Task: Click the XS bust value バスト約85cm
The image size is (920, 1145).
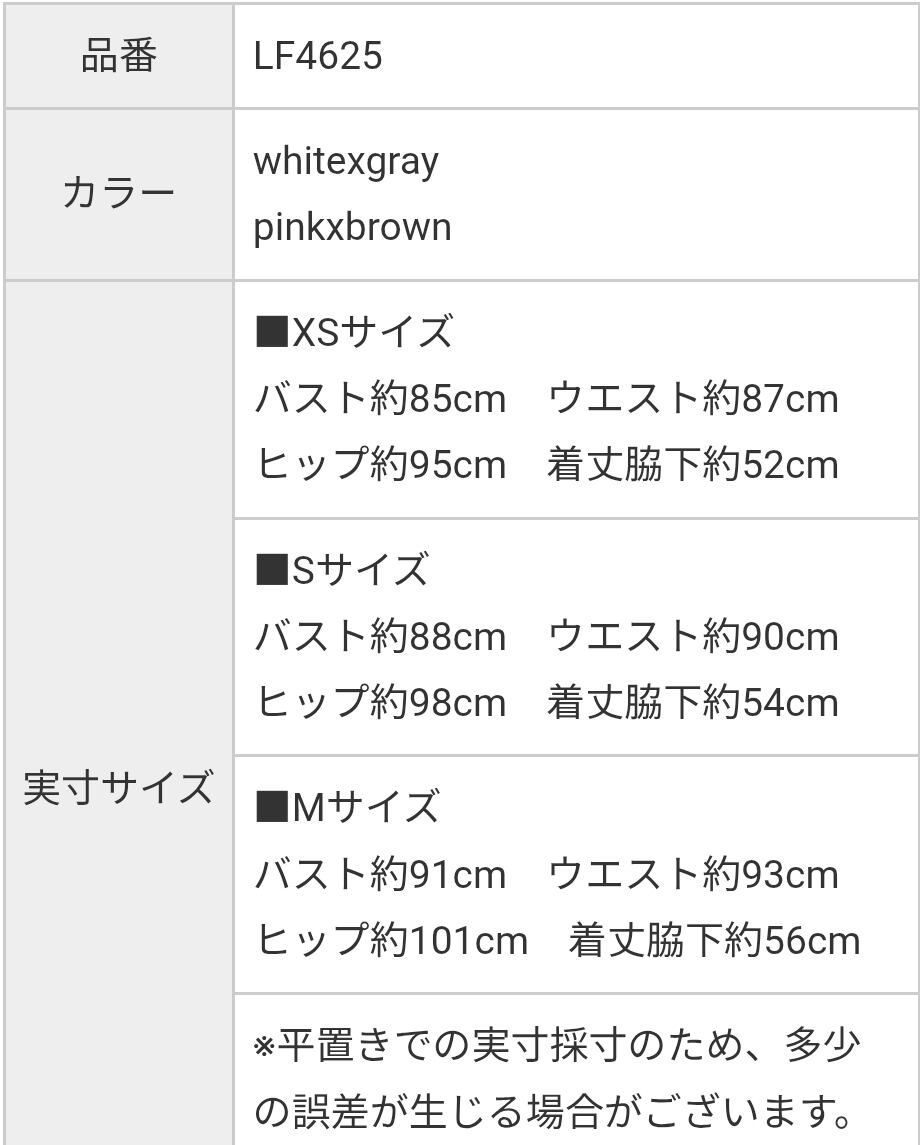Action: coord(380,399)
